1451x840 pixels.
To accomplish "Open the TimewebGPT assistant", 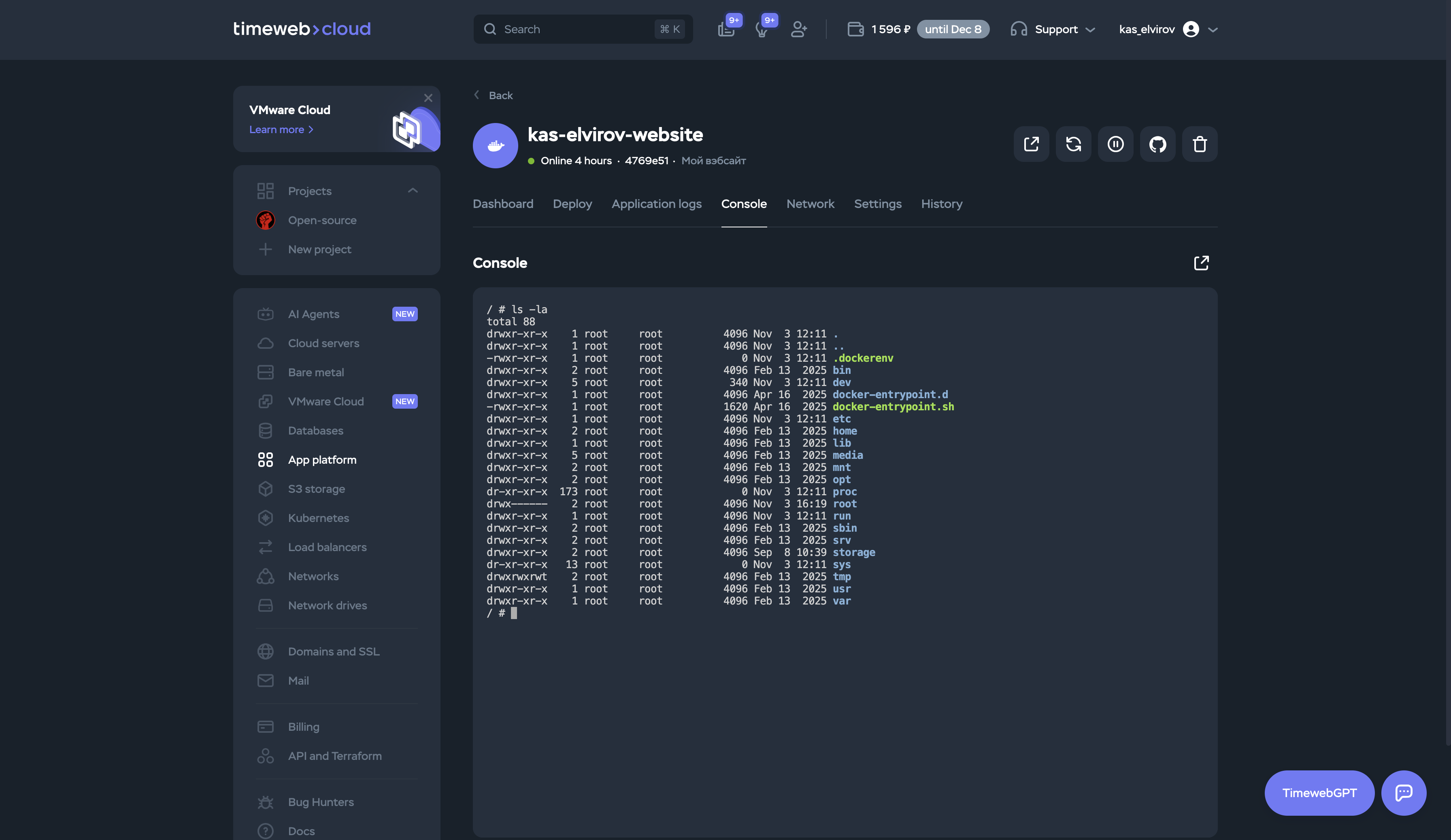I will 1319,793.
